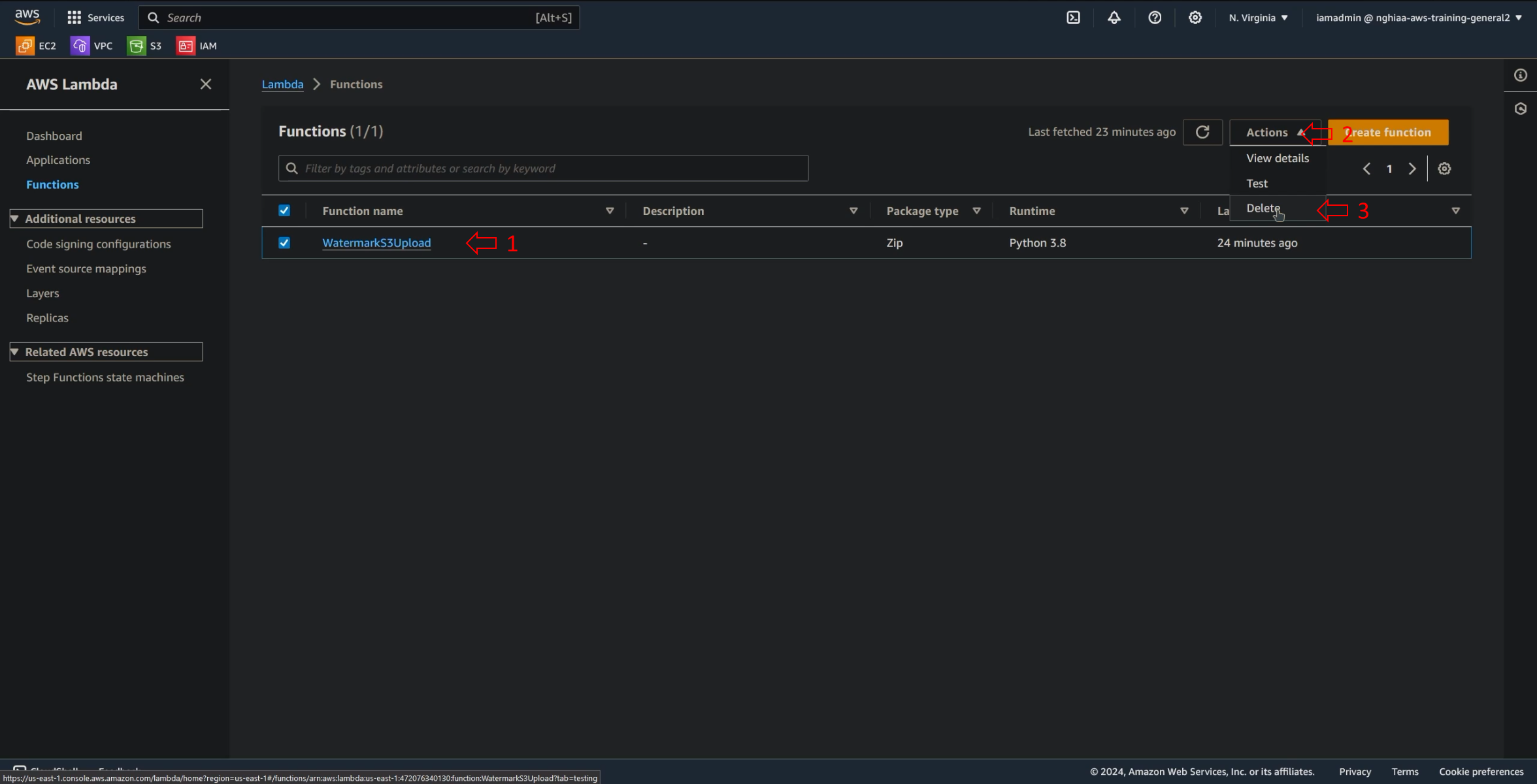Collapse the Related AWS resources section
Viewport: 1537px width, 784px height.
pos(107,352)
